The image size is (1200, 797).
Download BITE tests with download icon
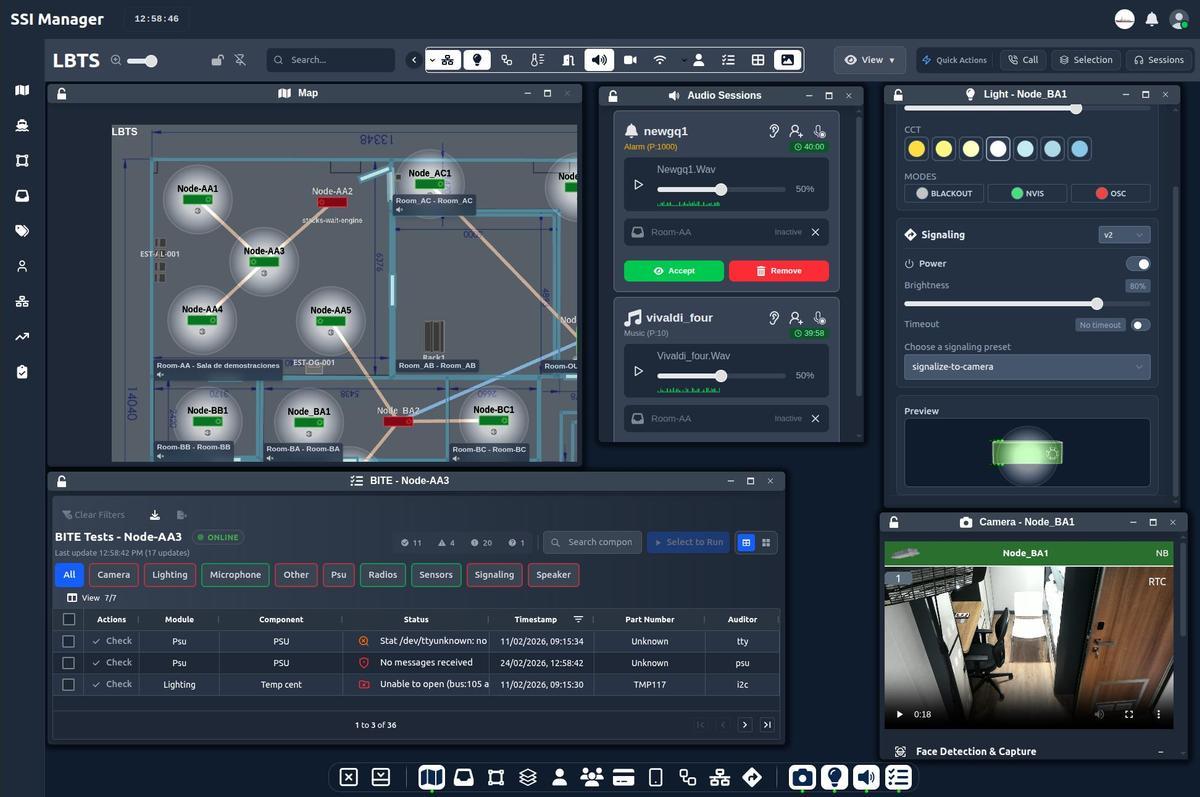[155, 515]
